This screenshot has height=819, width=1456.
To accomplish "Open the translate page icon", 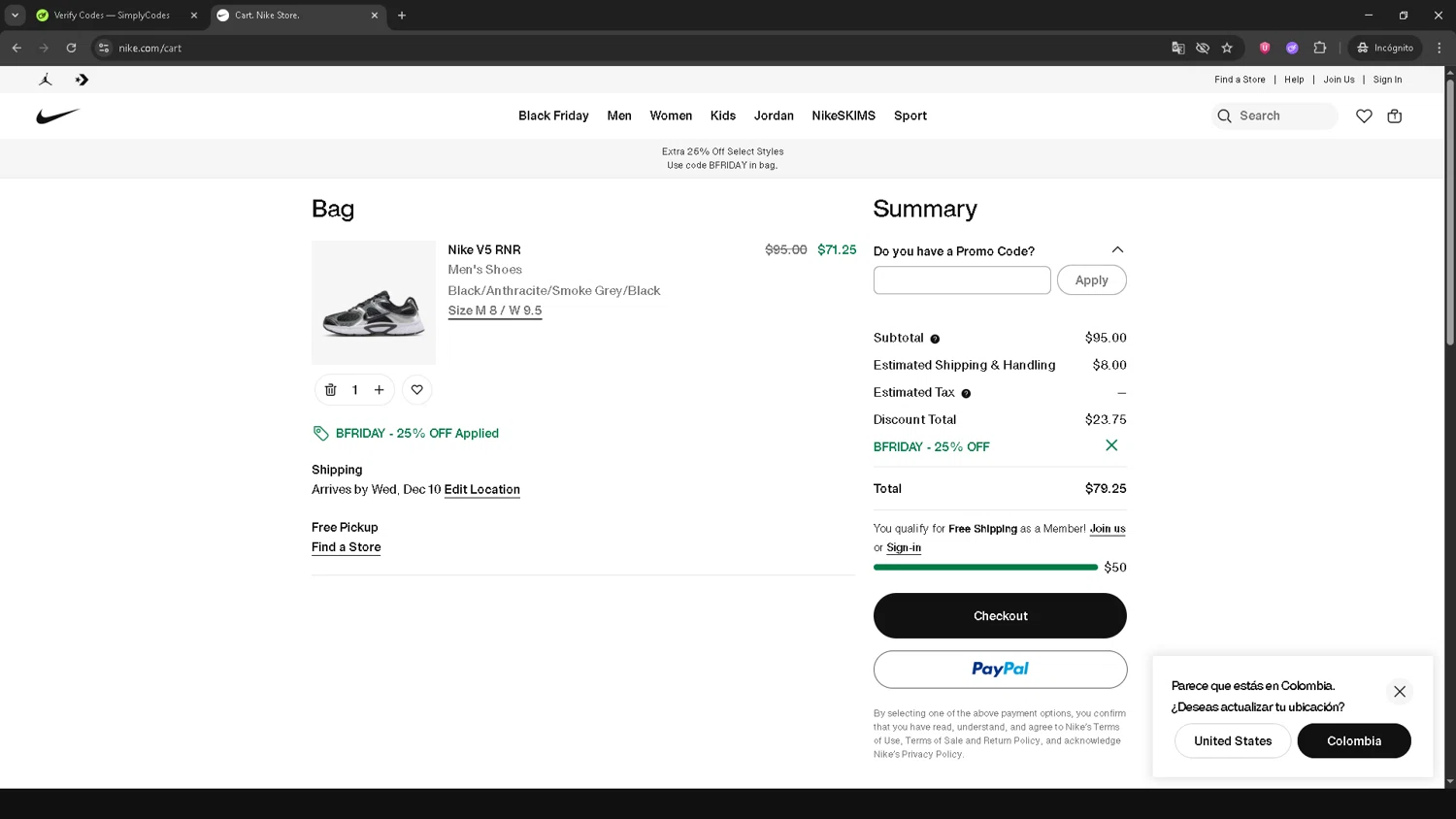I will pyautogui.click(x=1178, y=48).
